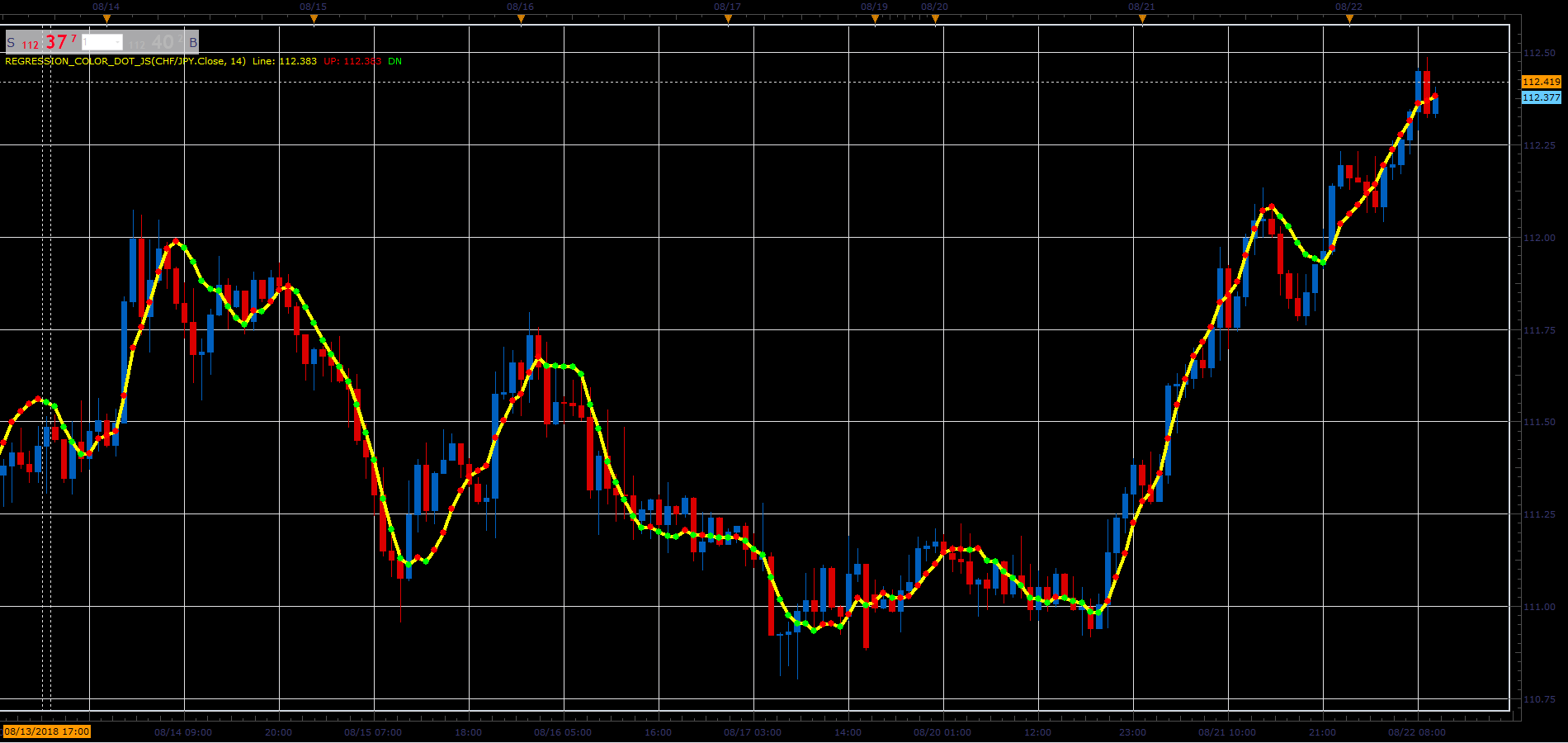Open the order quantity dropdown showing 1
The width and height of the screenshot is (1568, 743).
tap(102, 42)
